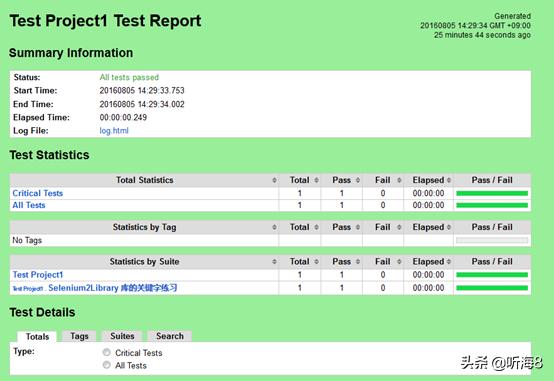This screenshot has width=554, height=381.
Task: Click the 'Test Project1 Test Report' title
Action: [105, 20]
